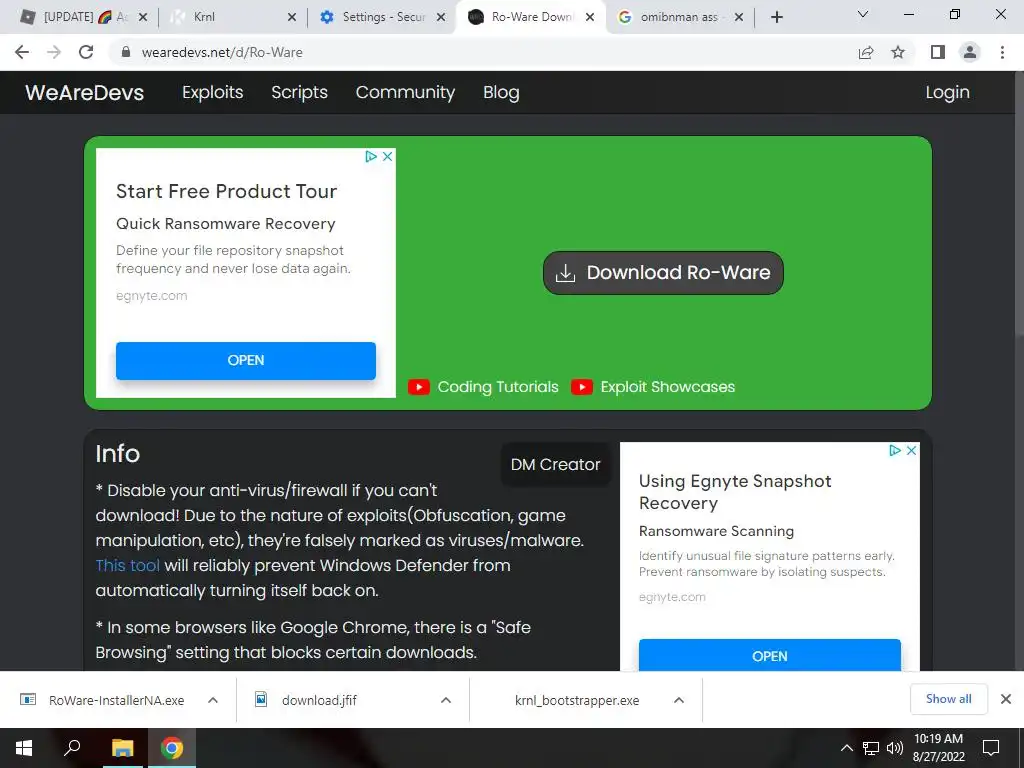
Task: Close the Start Free Product Tour ad
Action: point(387,156)
